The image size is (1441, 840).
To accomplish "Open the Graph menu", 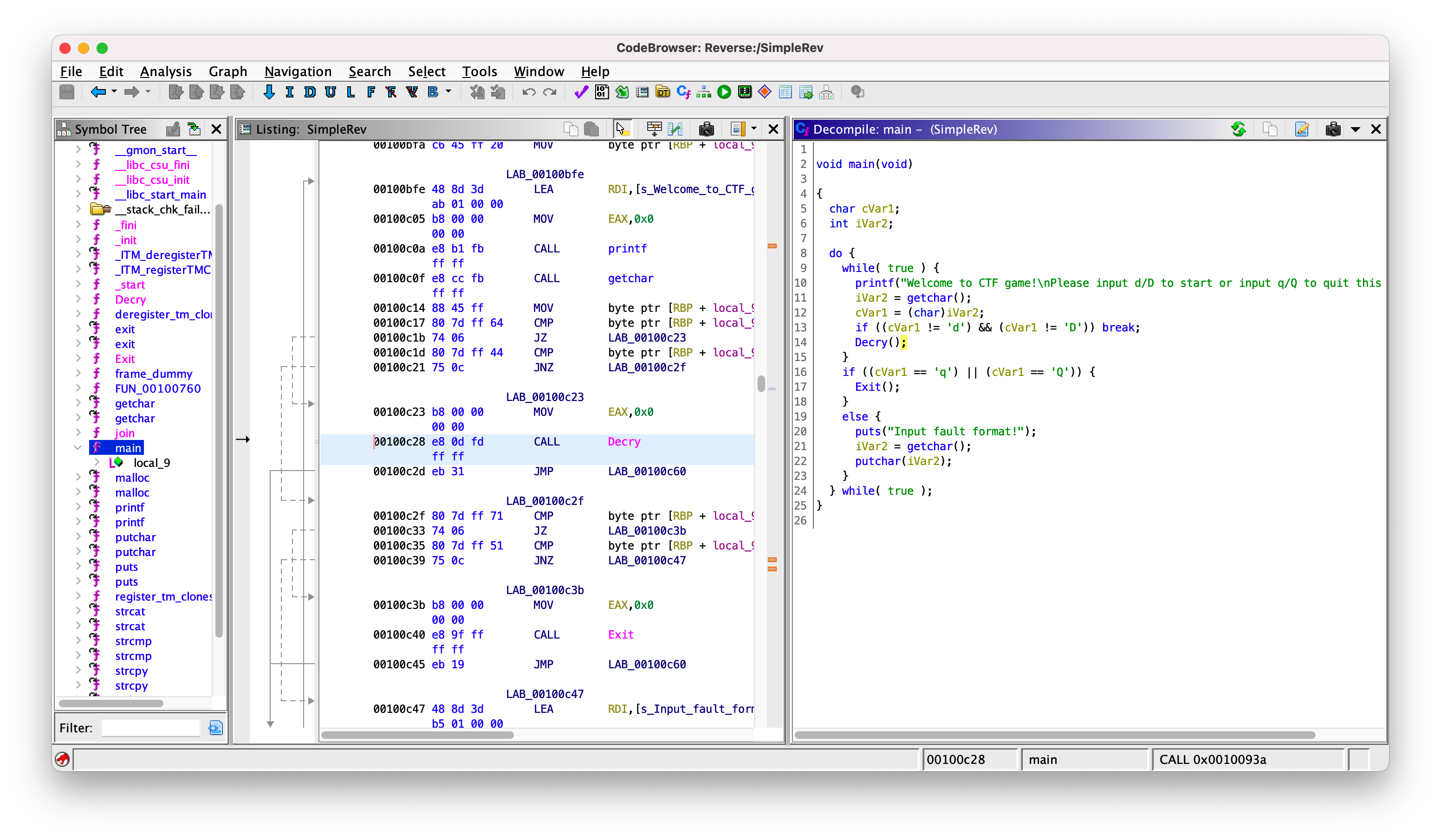I will (x=227, y=71).
